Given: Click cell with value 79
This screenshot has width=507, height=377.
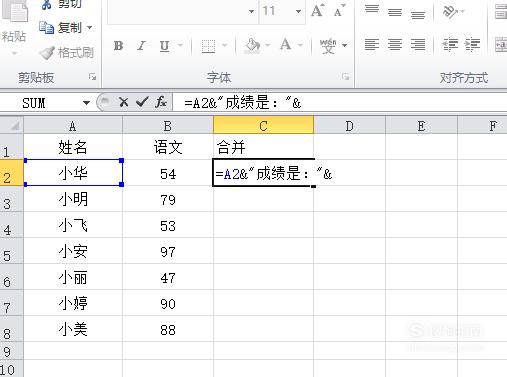Looking at the screenshot, I should 168,199.
